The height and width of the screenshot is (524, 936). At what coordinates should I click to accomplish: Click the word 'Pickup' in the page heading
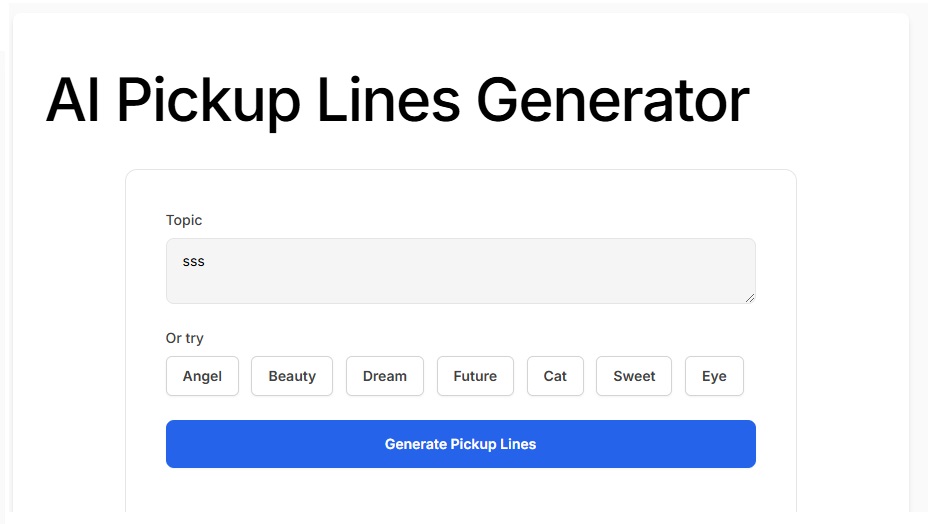[208, 103]
